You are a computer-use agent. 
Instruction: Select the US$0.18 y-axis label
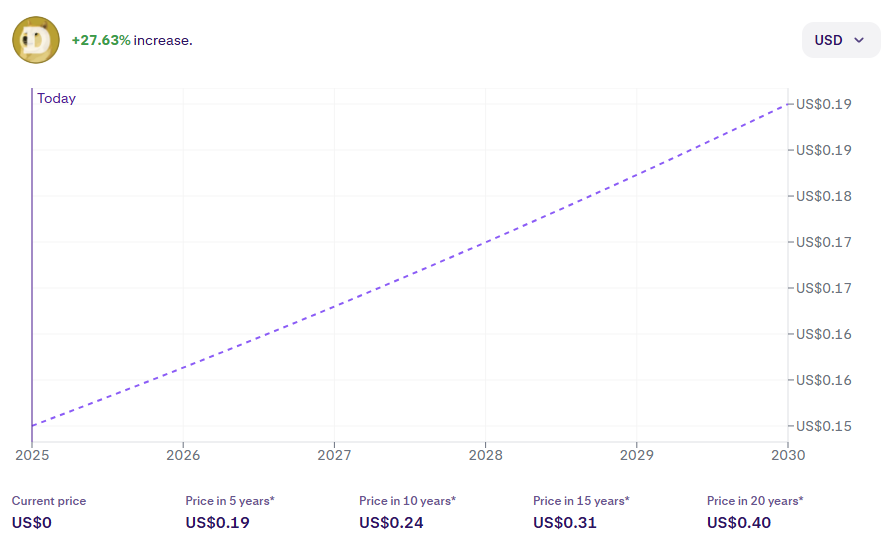823,196
